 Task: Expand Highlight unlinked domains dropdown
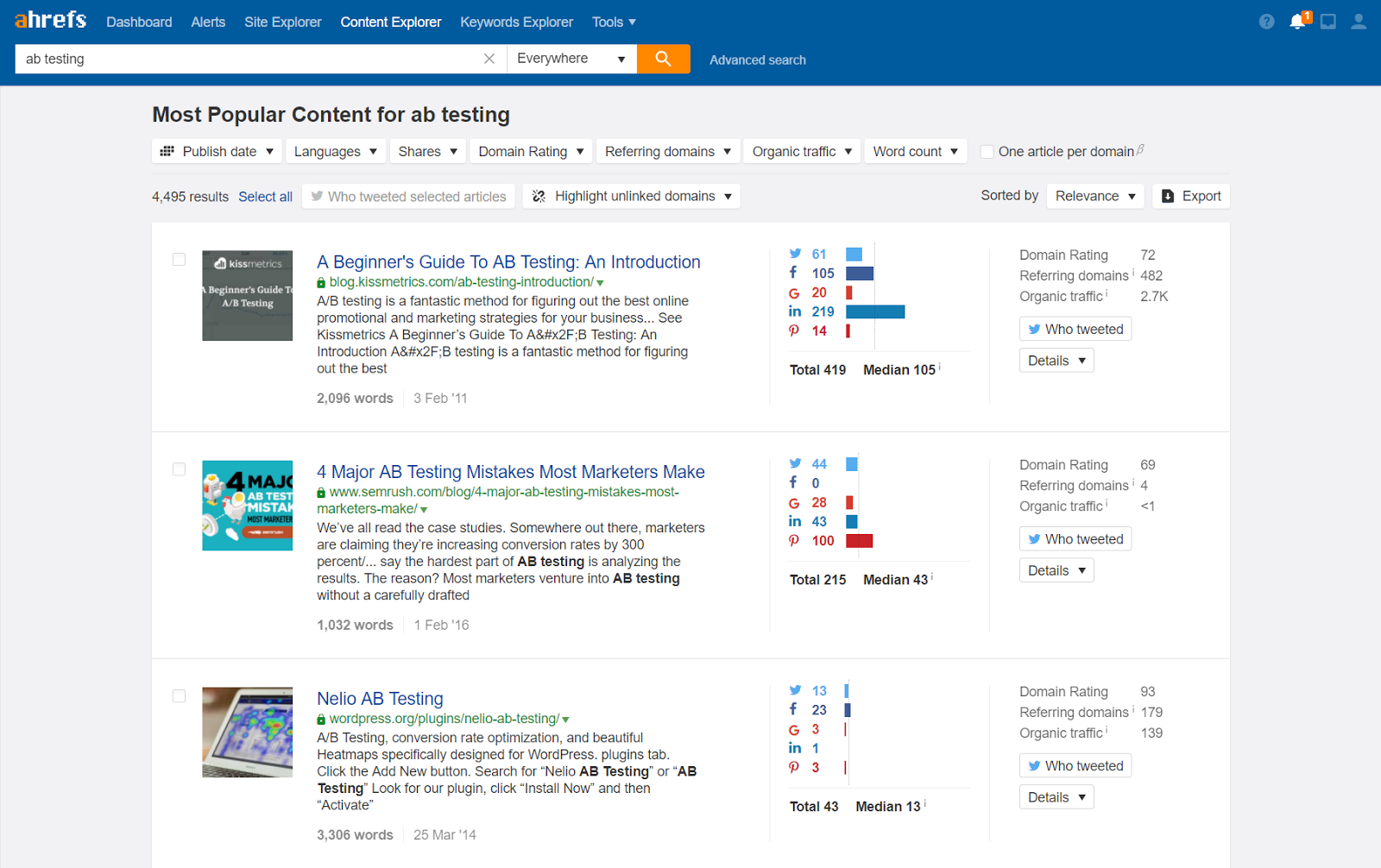pyautogui.click(x=631, y=196)
